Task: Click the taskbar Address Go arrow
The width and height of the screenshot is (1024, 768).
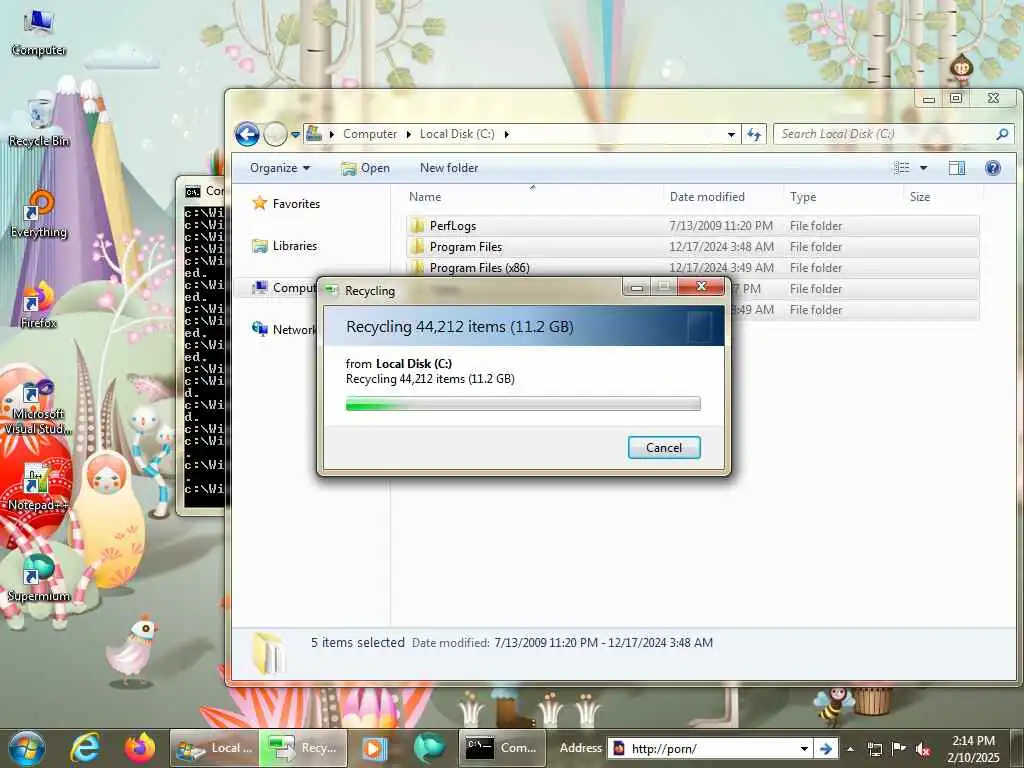Action: pos(825,748)
